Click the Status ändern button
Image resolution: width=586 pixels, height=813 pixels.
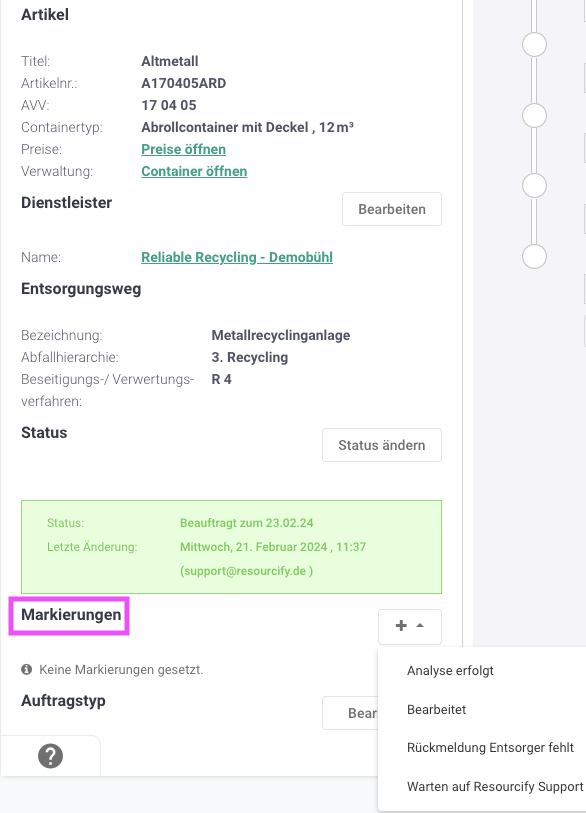click(382, 445)
